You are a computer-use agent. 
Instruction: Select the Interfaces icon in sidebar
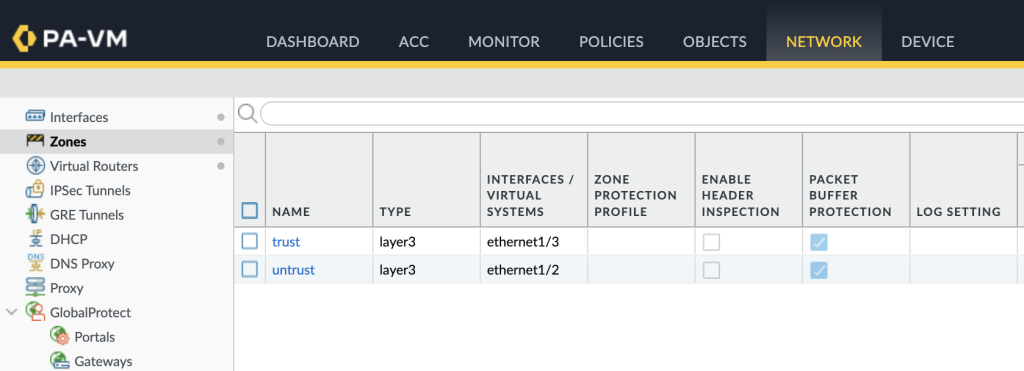[35, 116]
